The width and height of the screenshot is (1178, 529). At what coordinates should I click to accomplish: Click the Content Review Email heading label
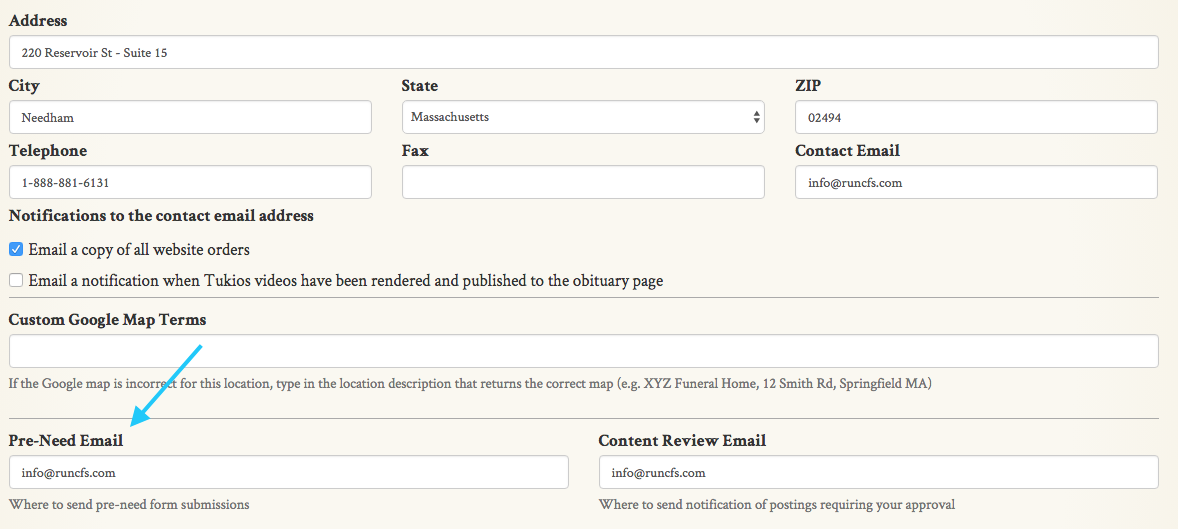(x=682, y=440)
